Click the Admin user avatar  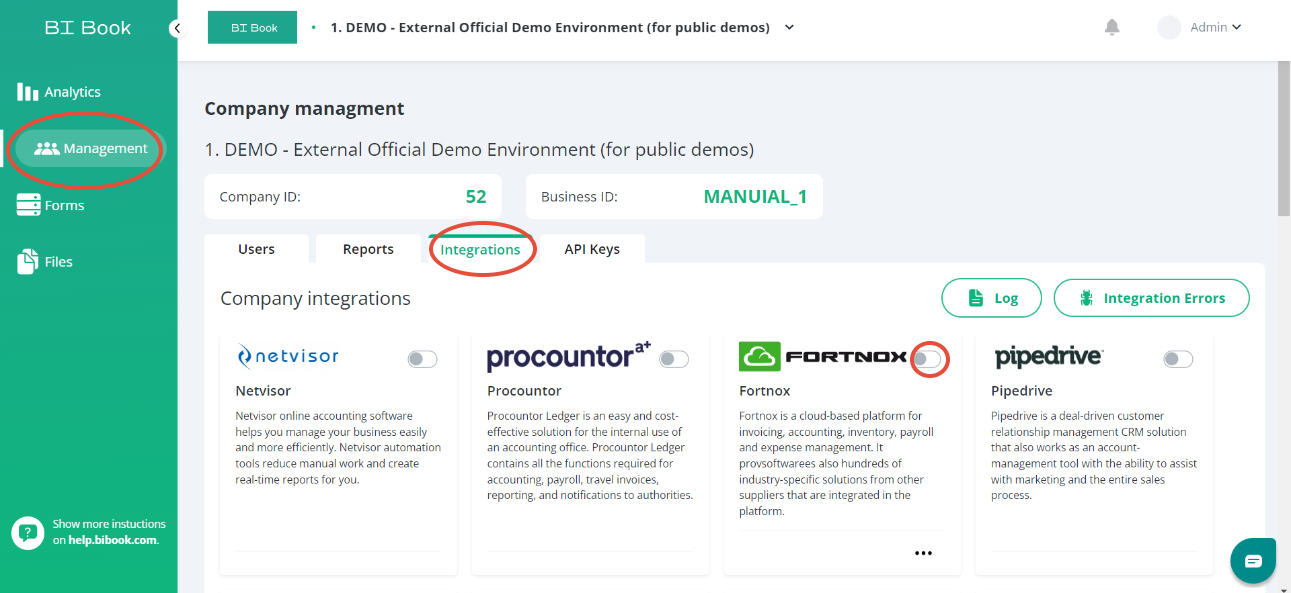(x=1169, y=28)
